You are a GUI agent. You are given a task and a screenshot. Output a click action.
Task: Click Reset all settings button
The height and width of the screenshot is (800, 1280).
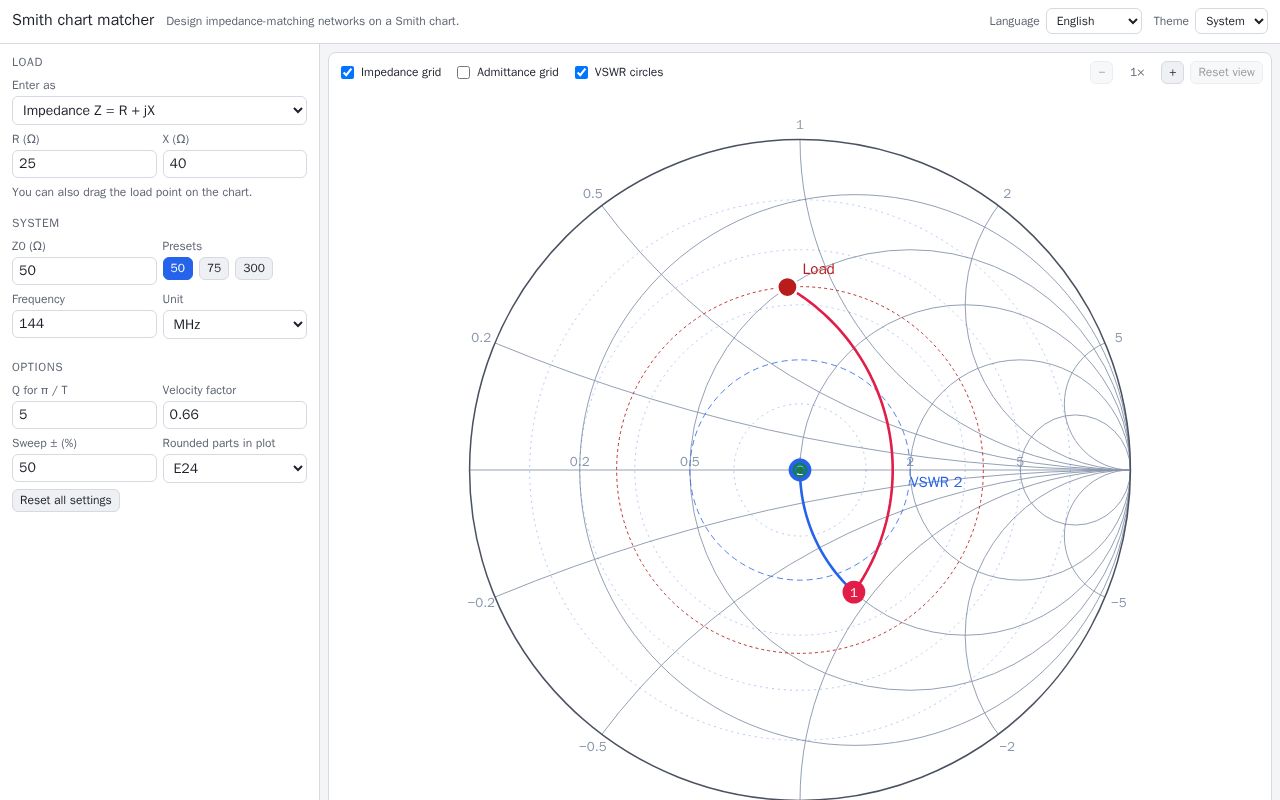click(x=66, y=500)
